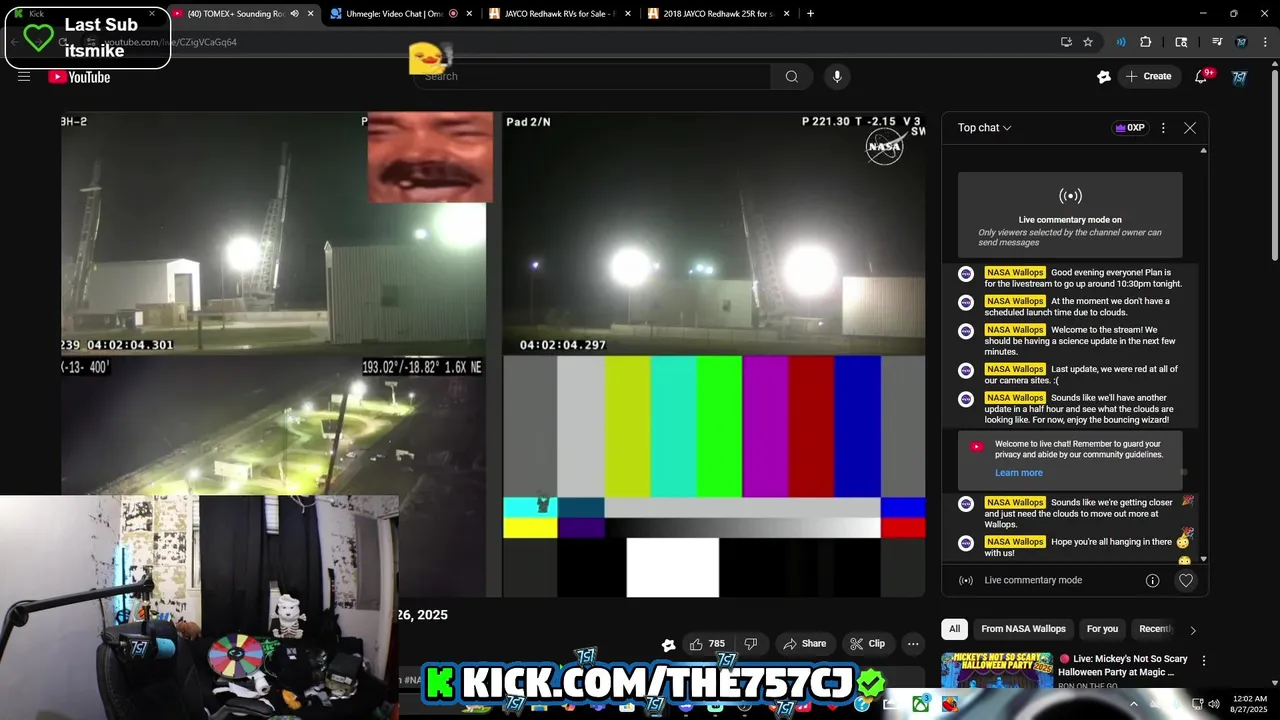Screen dimensions: 1280x720
Task: Send a heart reaction in chat
Action: 1186,580
